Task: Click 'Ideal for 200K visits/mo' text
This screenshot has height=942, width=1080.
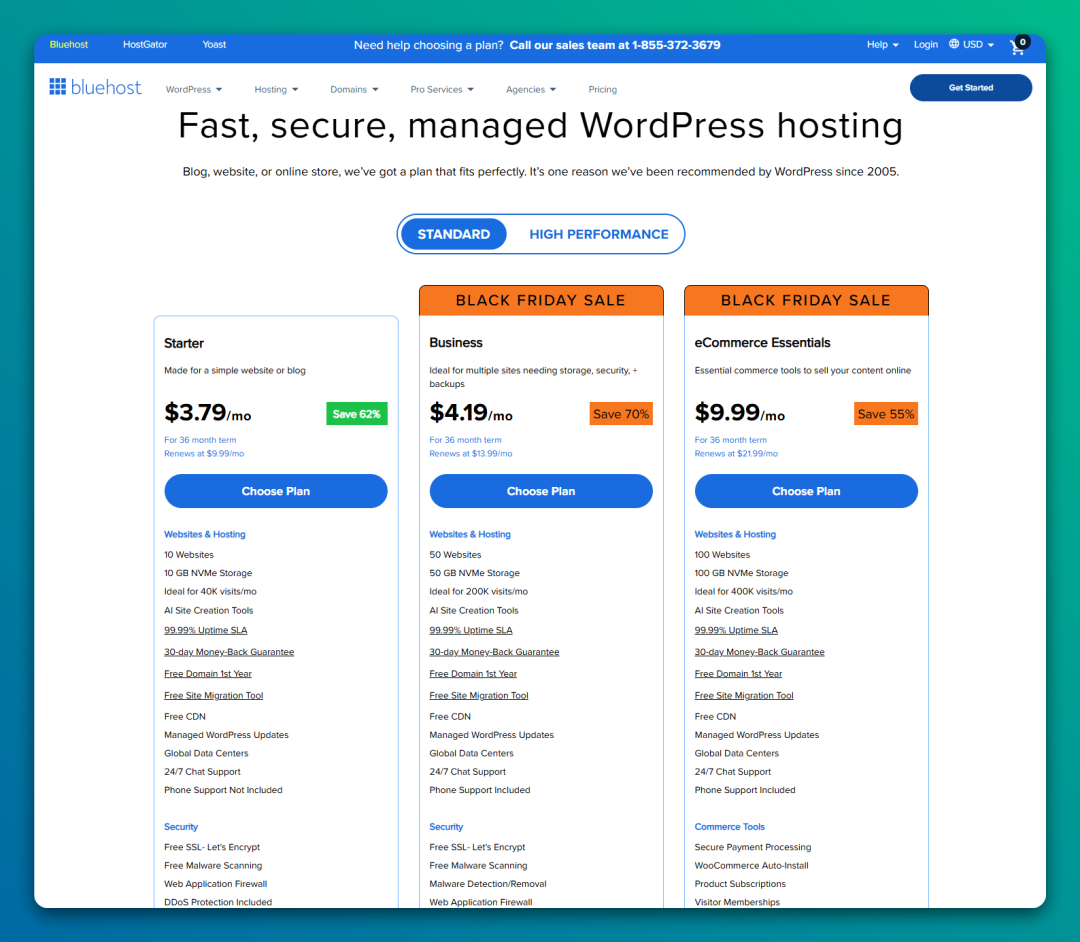Action: click(x=479, y=592)
